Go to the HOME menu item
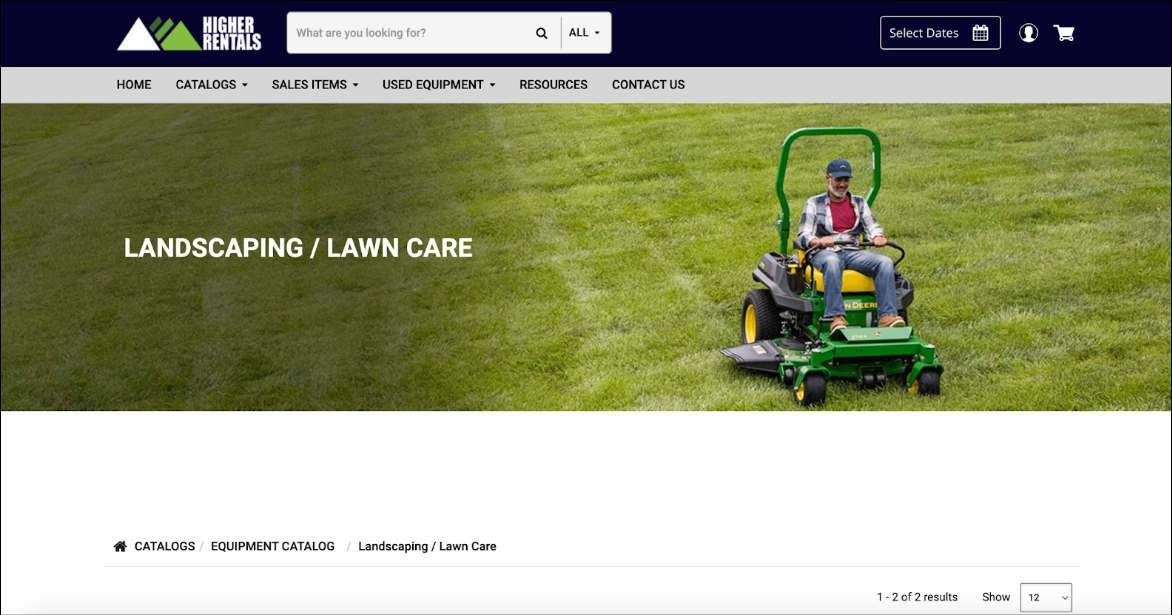1172x615 pixels. click(134, 84)
